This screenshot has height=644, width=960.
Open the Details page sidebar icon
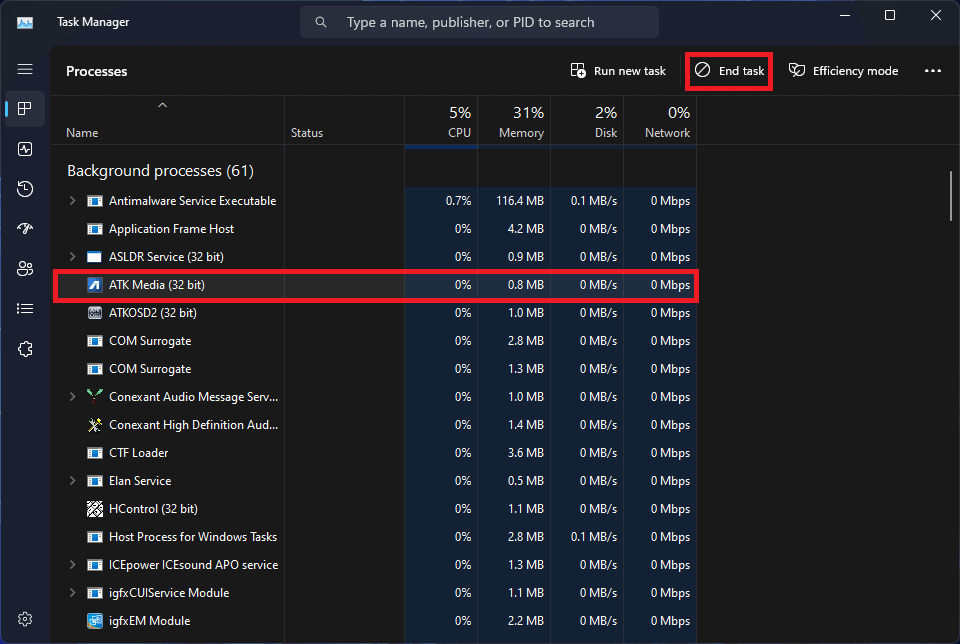[x=25, y=309]
